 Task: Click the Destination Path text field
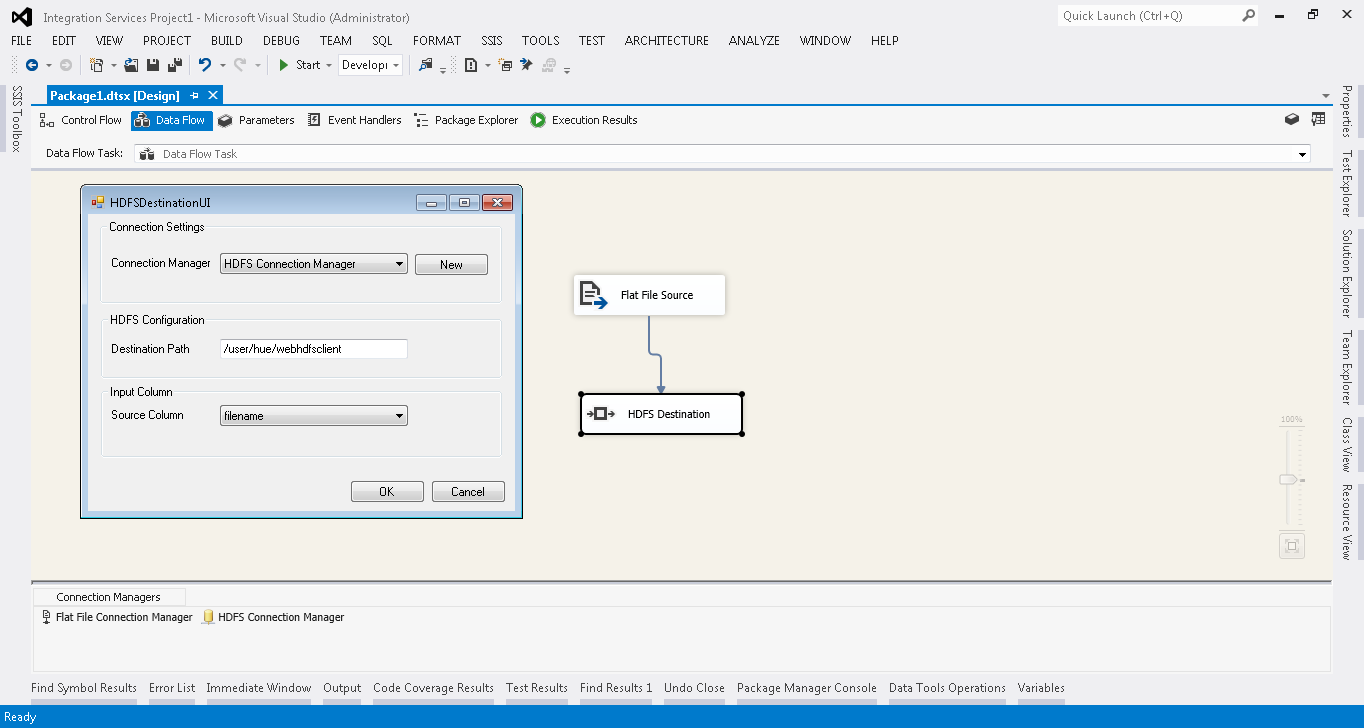(x=313, y=349)
